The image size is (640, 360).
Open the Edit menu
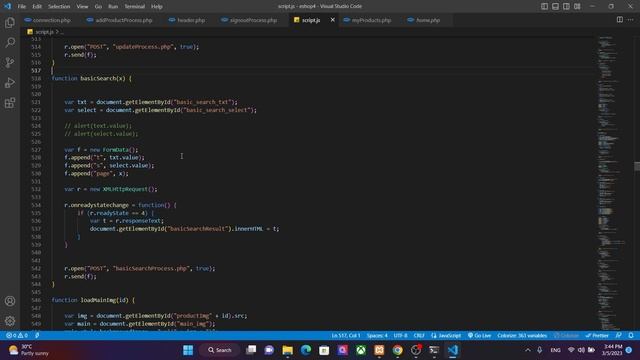coord(37,6)
